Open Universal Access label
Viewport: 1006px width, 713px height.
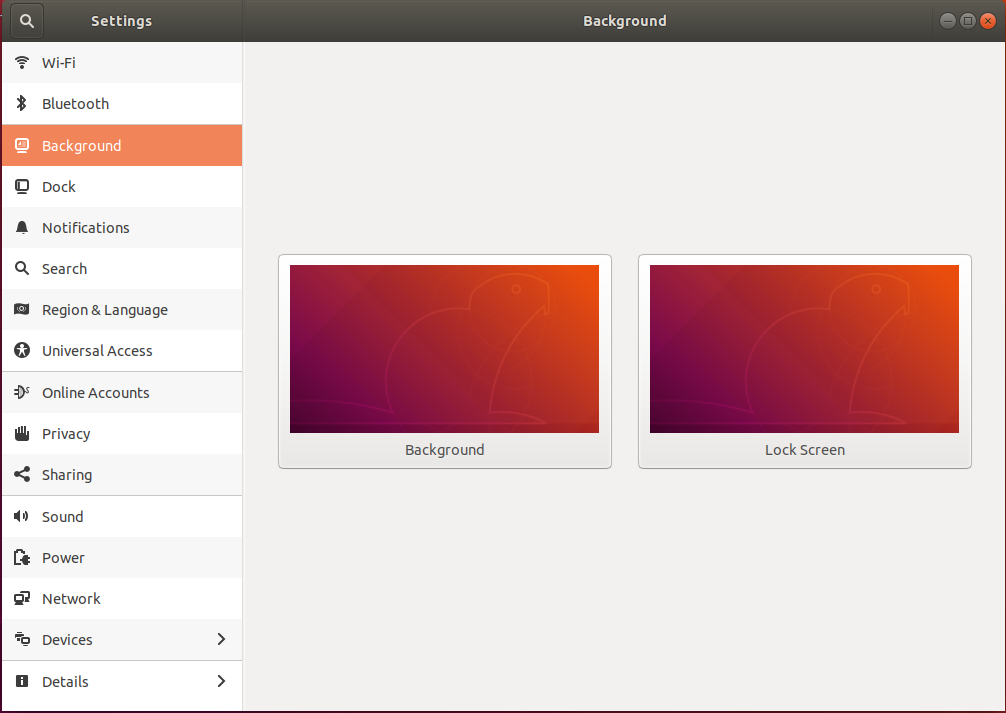(97, 351)
